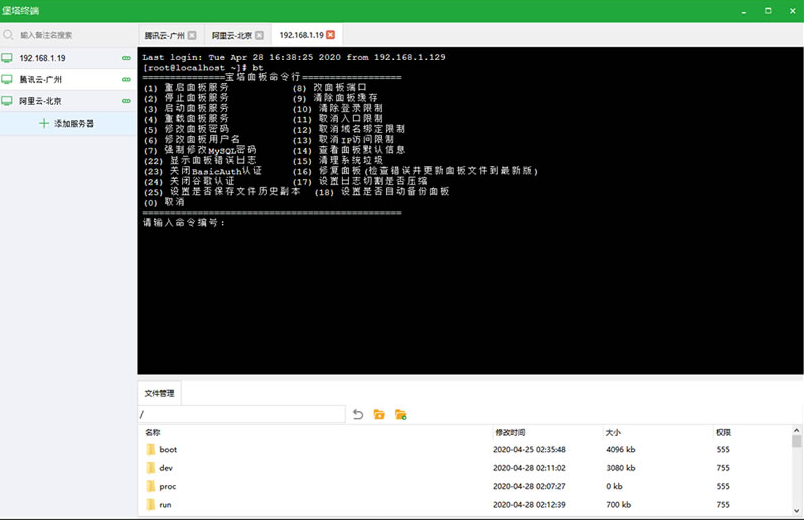Click the new folder icon with green plus
The height and width of the screenshot is (520, 804).
(400, 414)
